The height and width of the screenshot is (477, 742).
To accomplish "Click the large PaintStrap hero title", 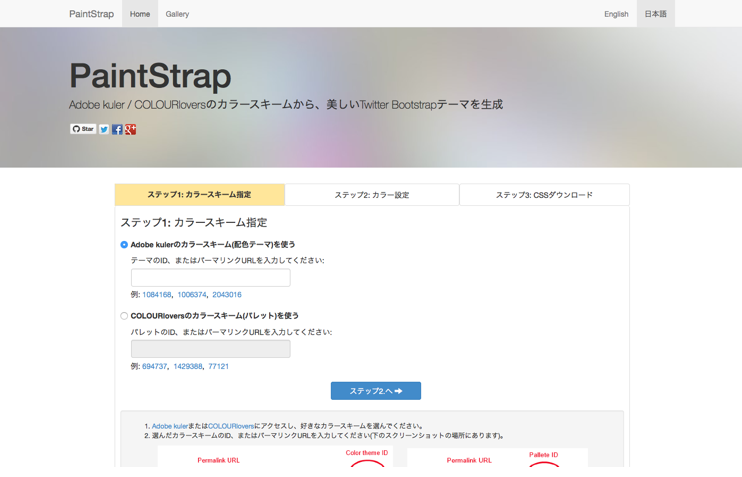I will (x=150, y=76).
